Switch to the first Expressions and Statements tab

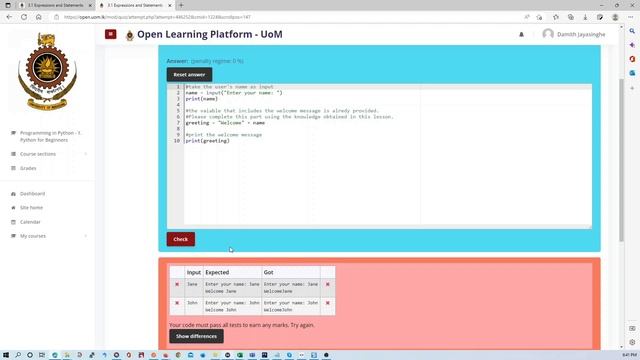tap(55, 5)
